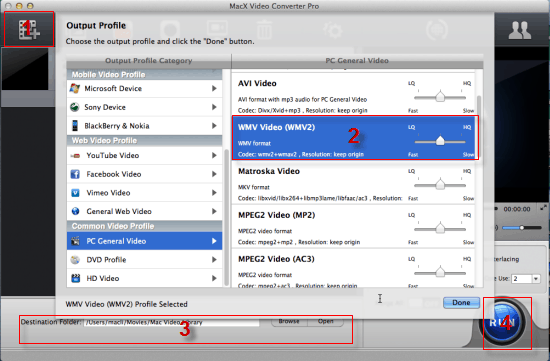The height and width of the screenshot is (361, 550).
Task: Expand the DVD Profile arrow
Action: (x=214, y=260)
